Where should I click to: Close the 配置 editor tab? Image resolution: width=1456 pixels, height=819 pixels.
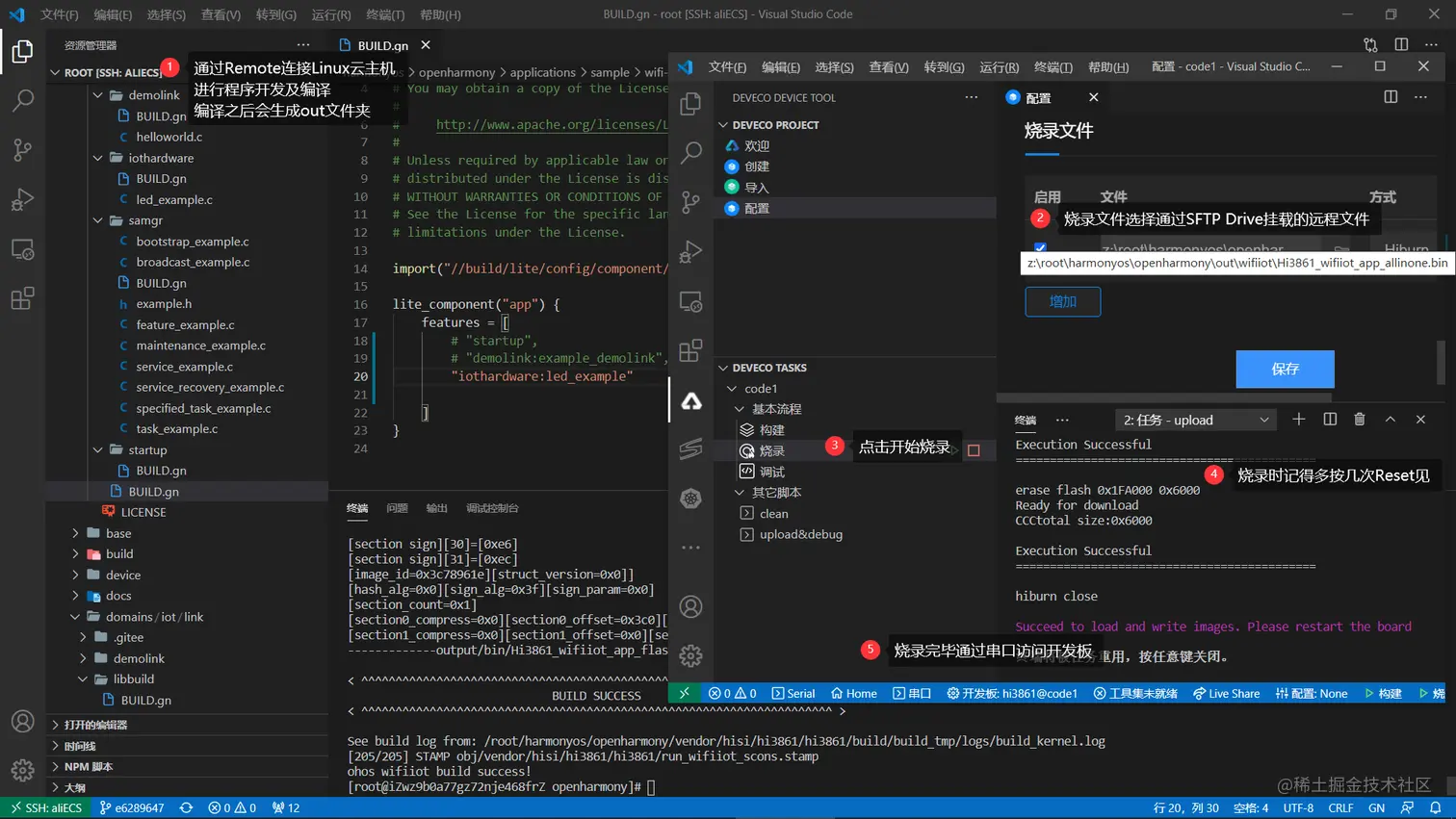(1093, 97)
